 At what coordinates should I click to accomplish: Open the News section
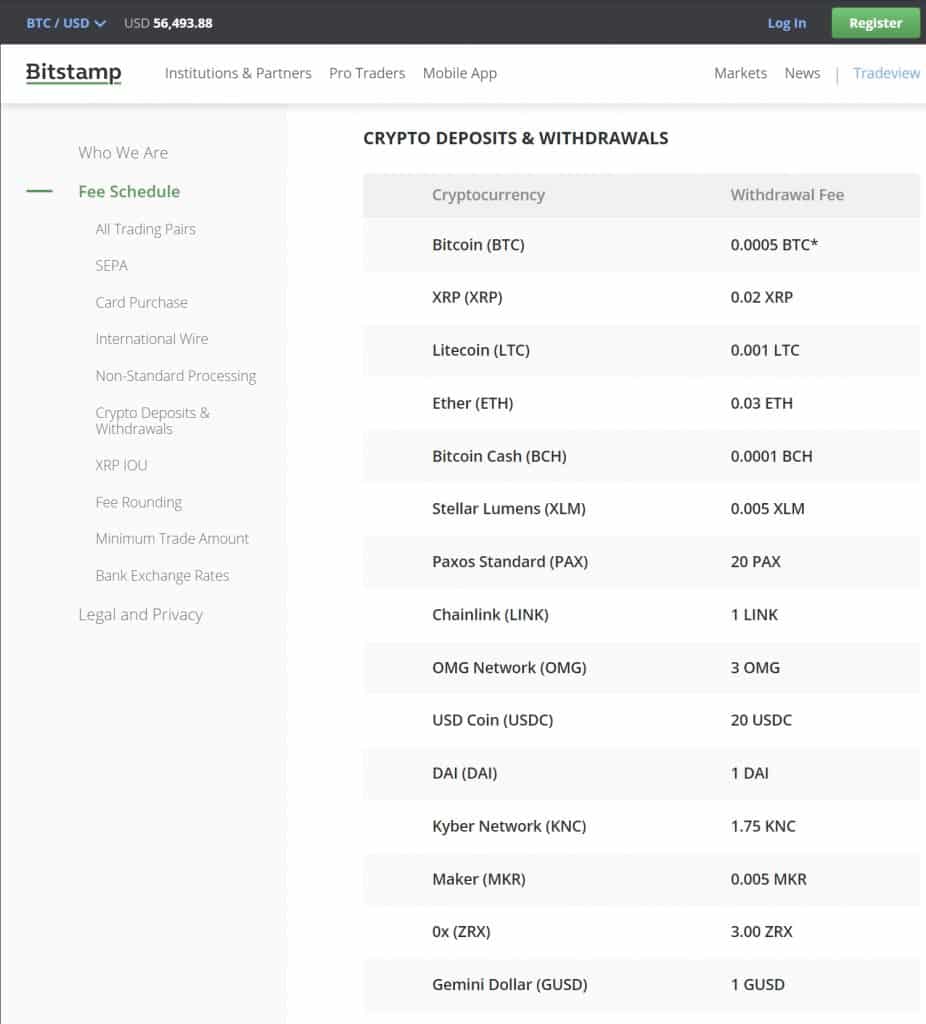pyautogui.click(x=802, y=73)
